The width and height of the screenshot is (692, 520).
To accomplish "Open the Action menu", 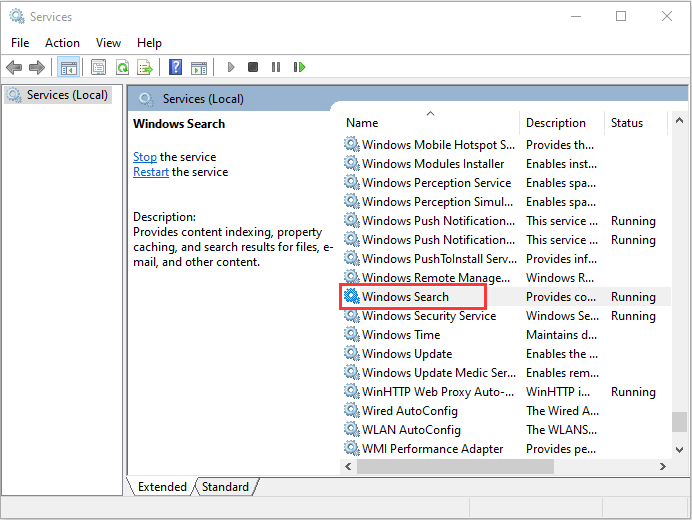I will click(62, 43).
